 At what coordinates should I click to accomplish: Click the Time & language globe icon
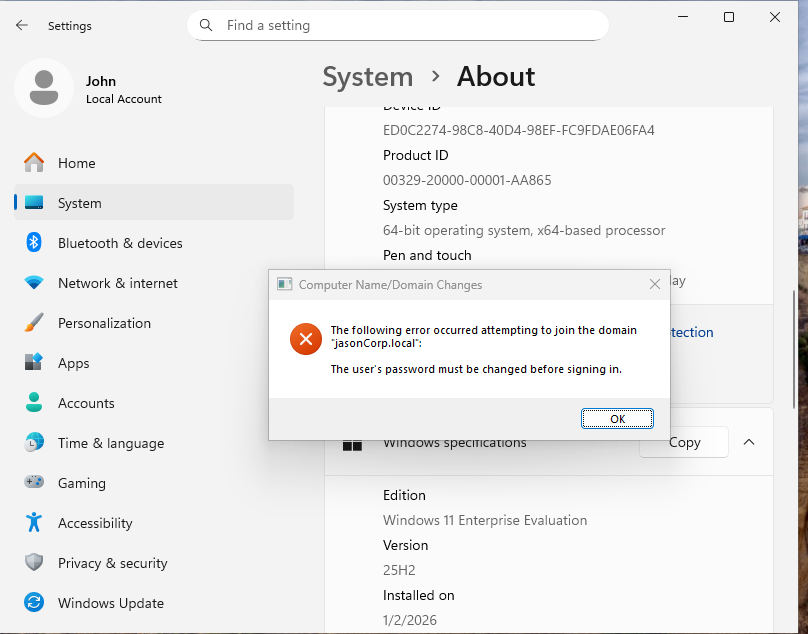(x=34, y=443)
